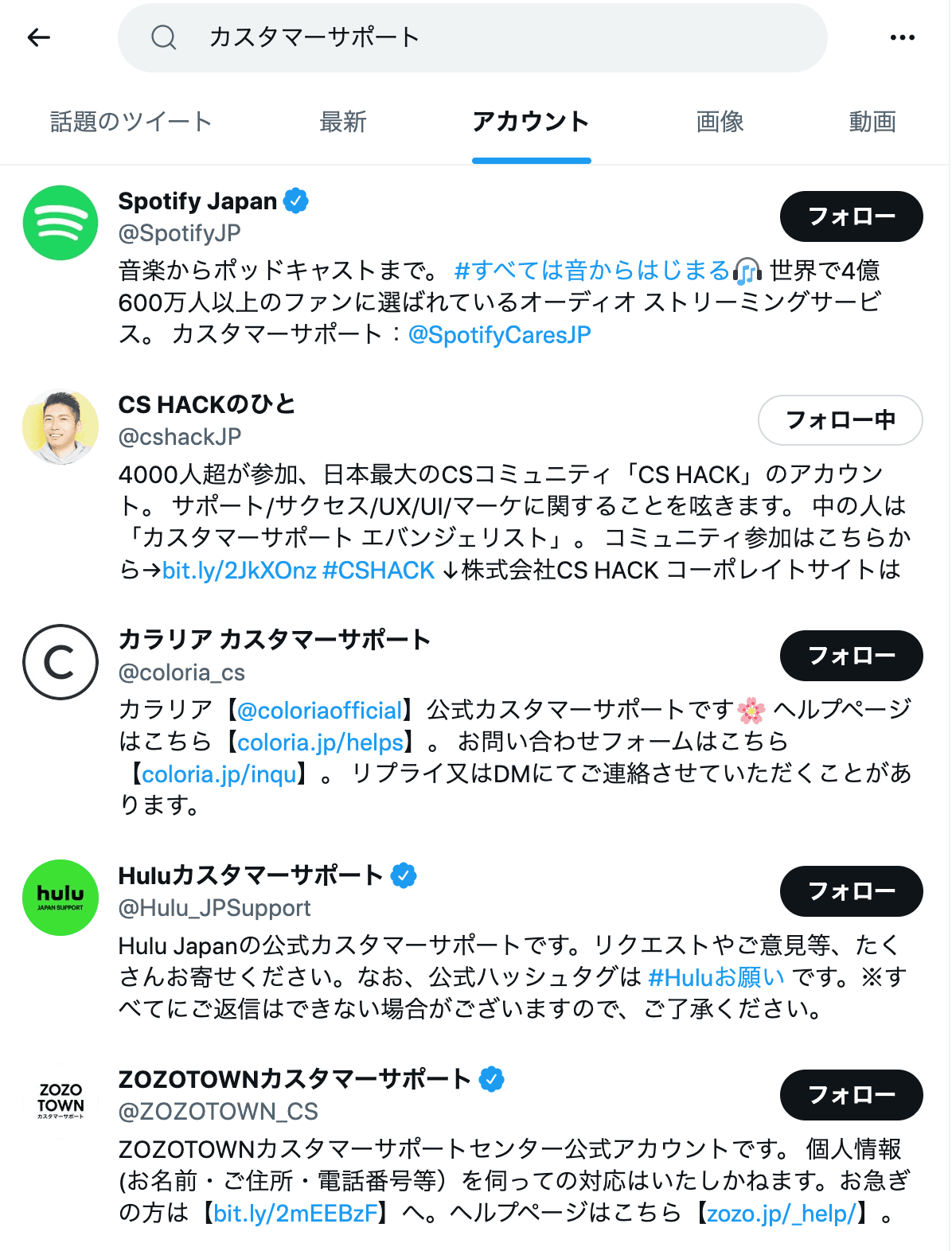Go back using the left arrow

[38, 37]
